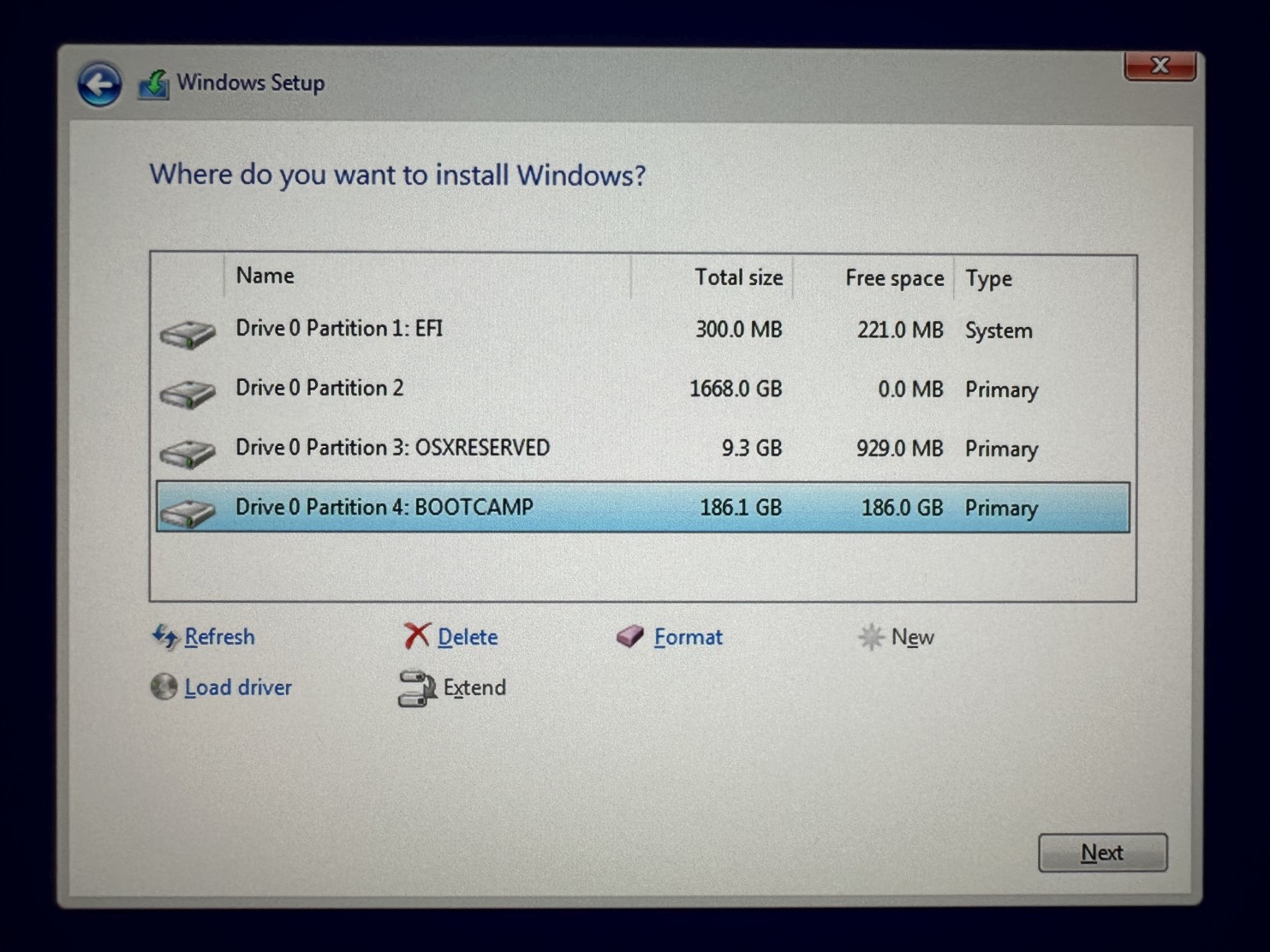This screenshot has width=1270, height=952.
Task: Click the Refresh arrows icon
Action: [x=164, y=636]
